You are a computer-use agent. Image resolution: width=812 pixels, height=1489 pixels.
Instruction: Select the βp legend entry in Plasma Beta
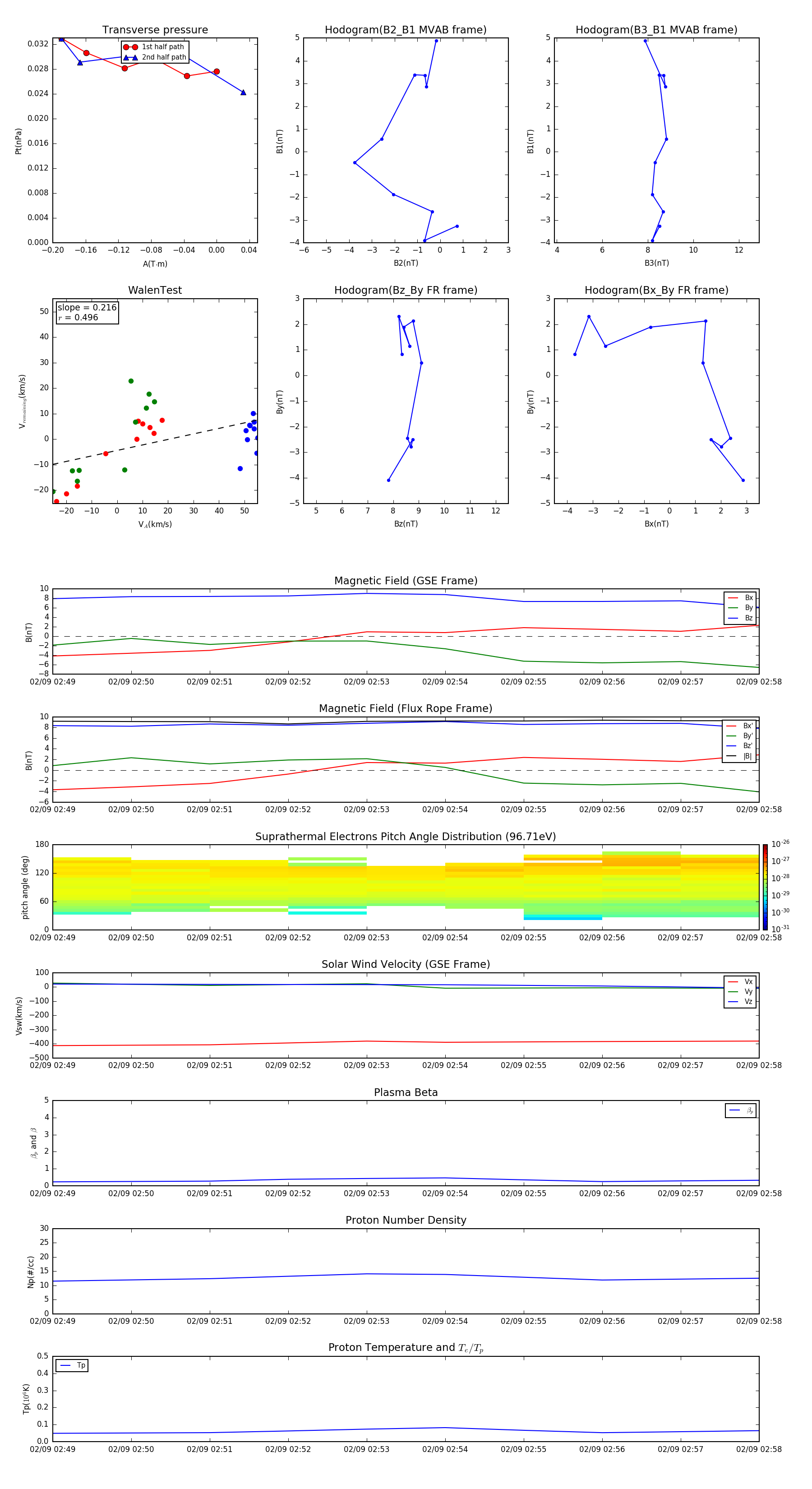coord(741,1110)
